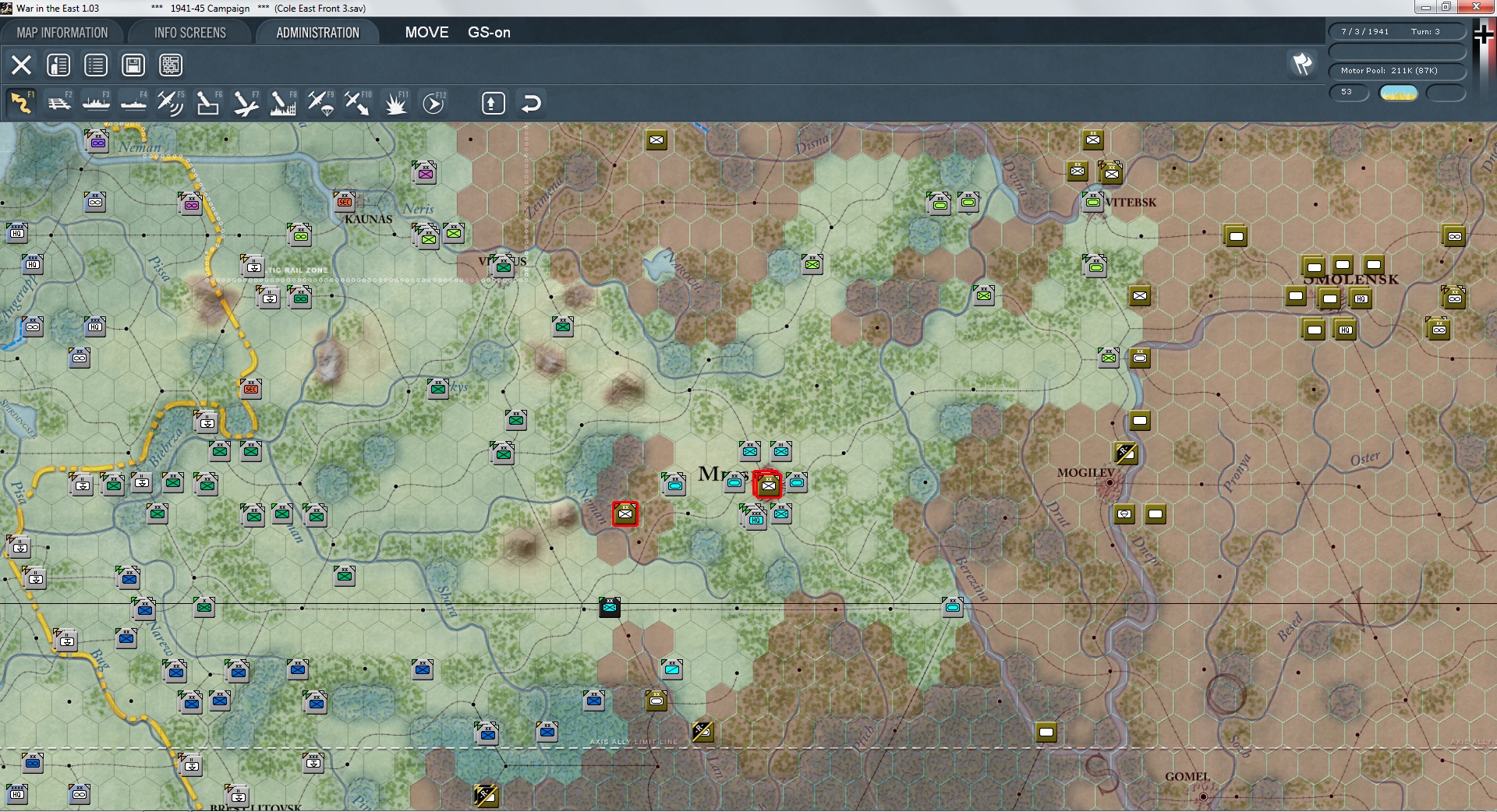
Task: Open the player preferences person-list icon
Action: pos(58,65)
